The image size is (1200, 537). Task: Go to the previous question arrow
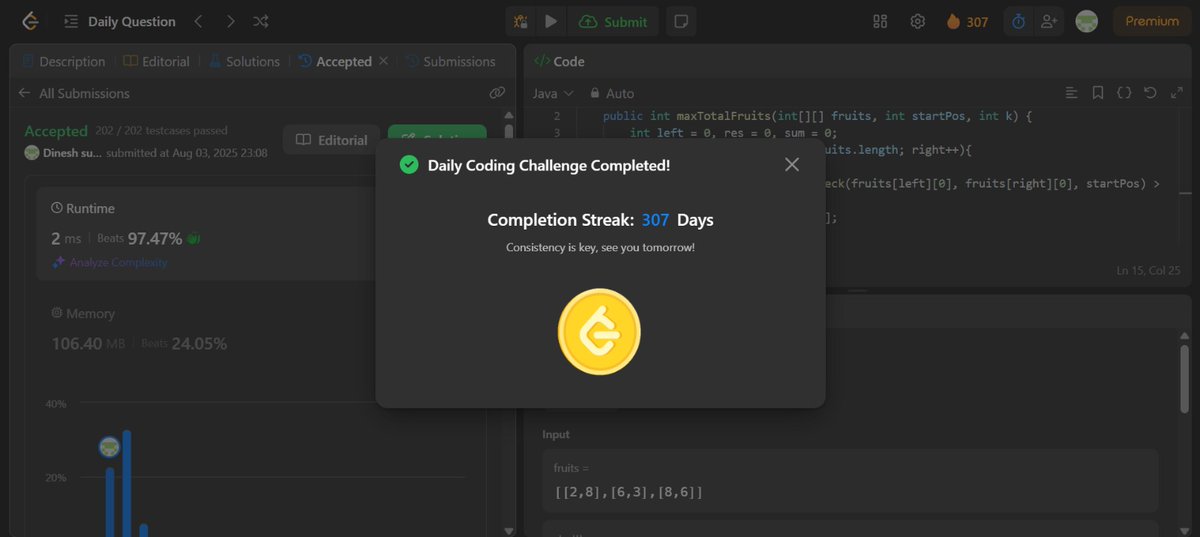[198, 21]
